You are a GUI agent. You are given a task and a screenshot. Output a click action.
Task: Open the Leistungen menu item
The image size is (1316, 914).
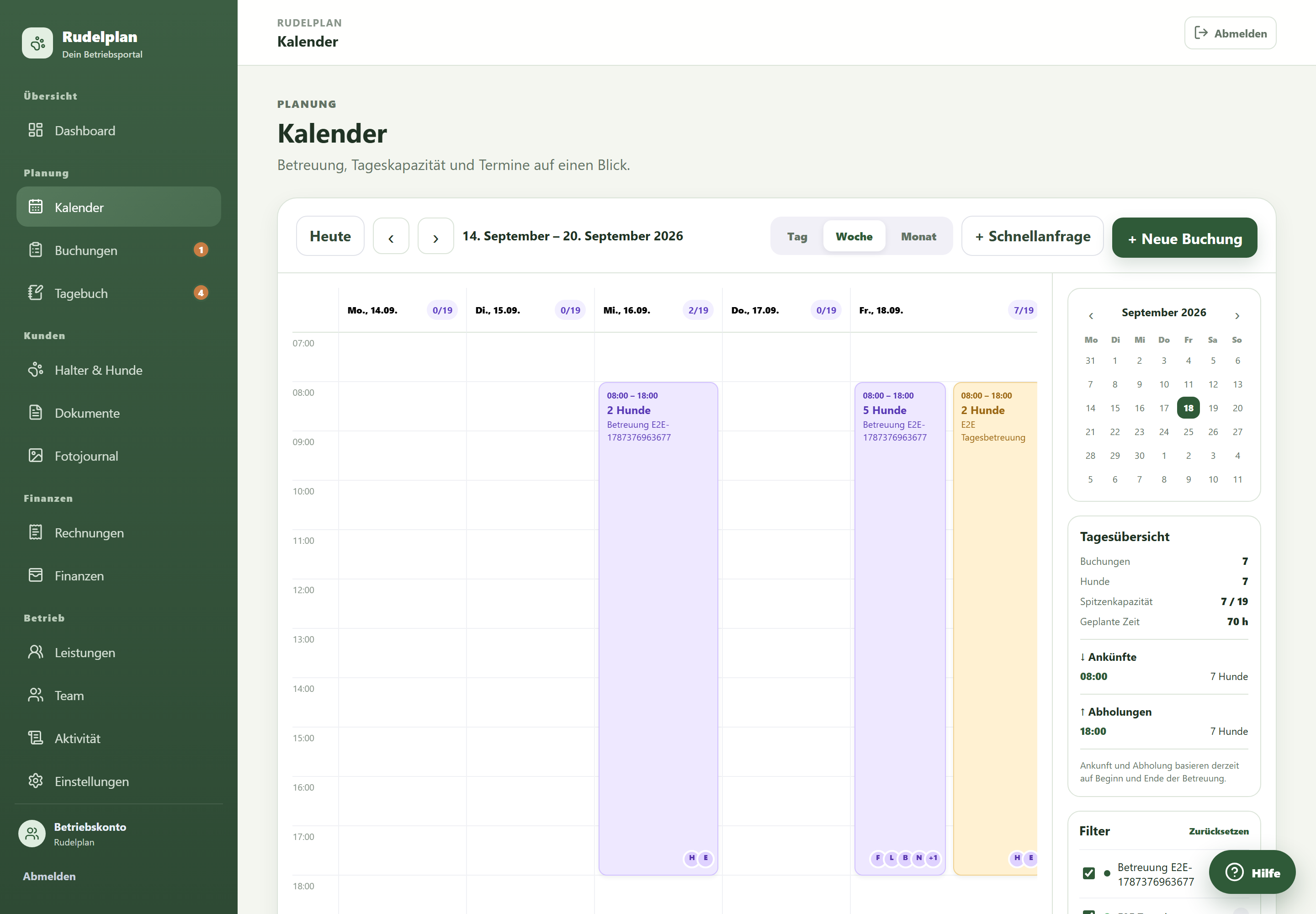click(118, 652)
